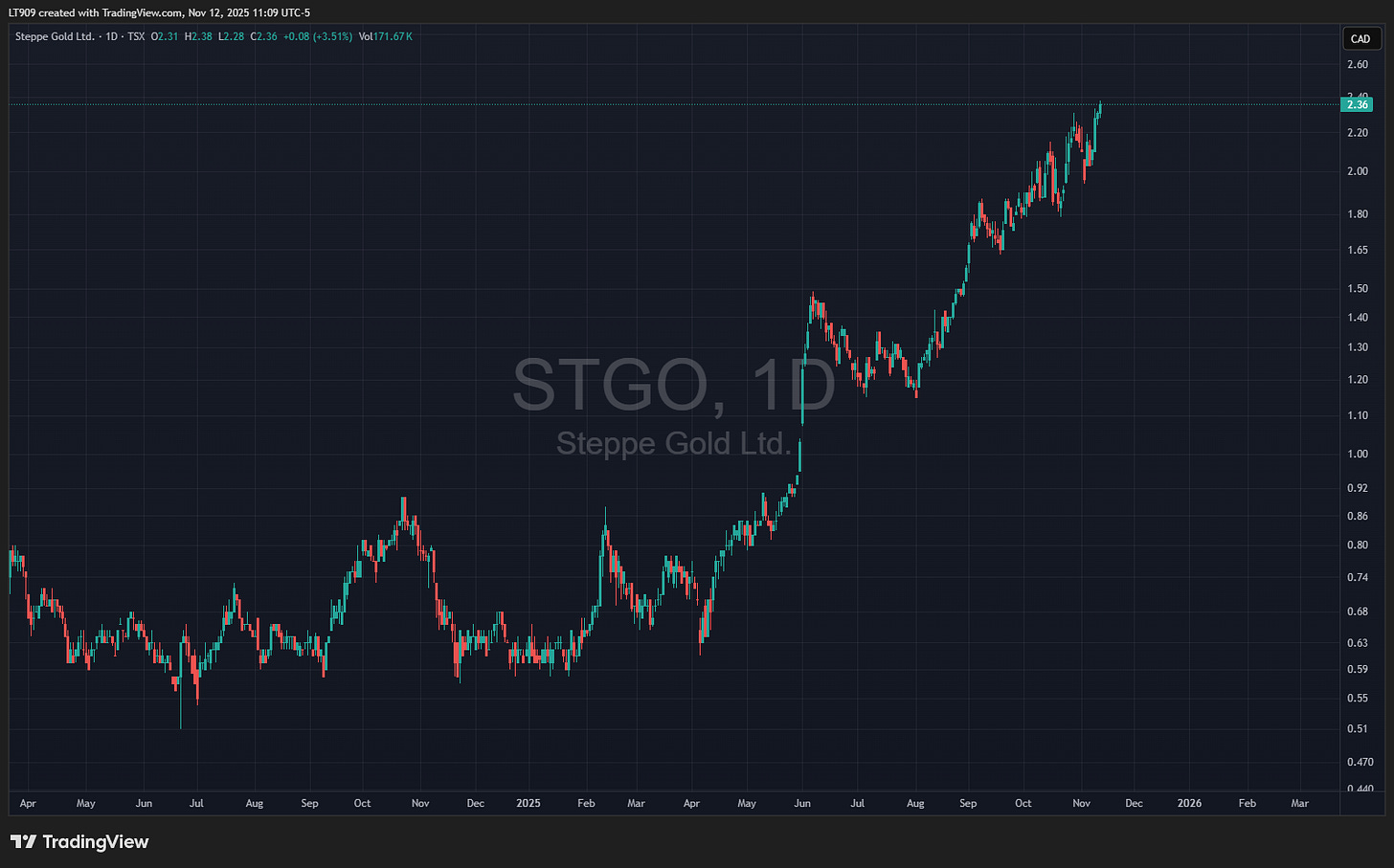Click the 2025 year label on time axis
Viewport: 1394px width, 868px height.
click(528, 803)
